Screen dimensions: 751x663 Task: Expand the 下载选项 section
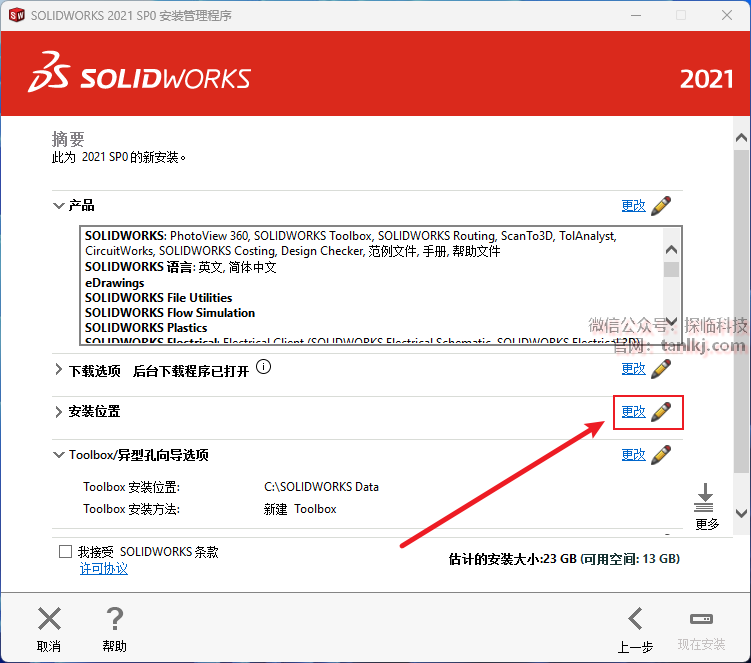(x=58, y=369)
